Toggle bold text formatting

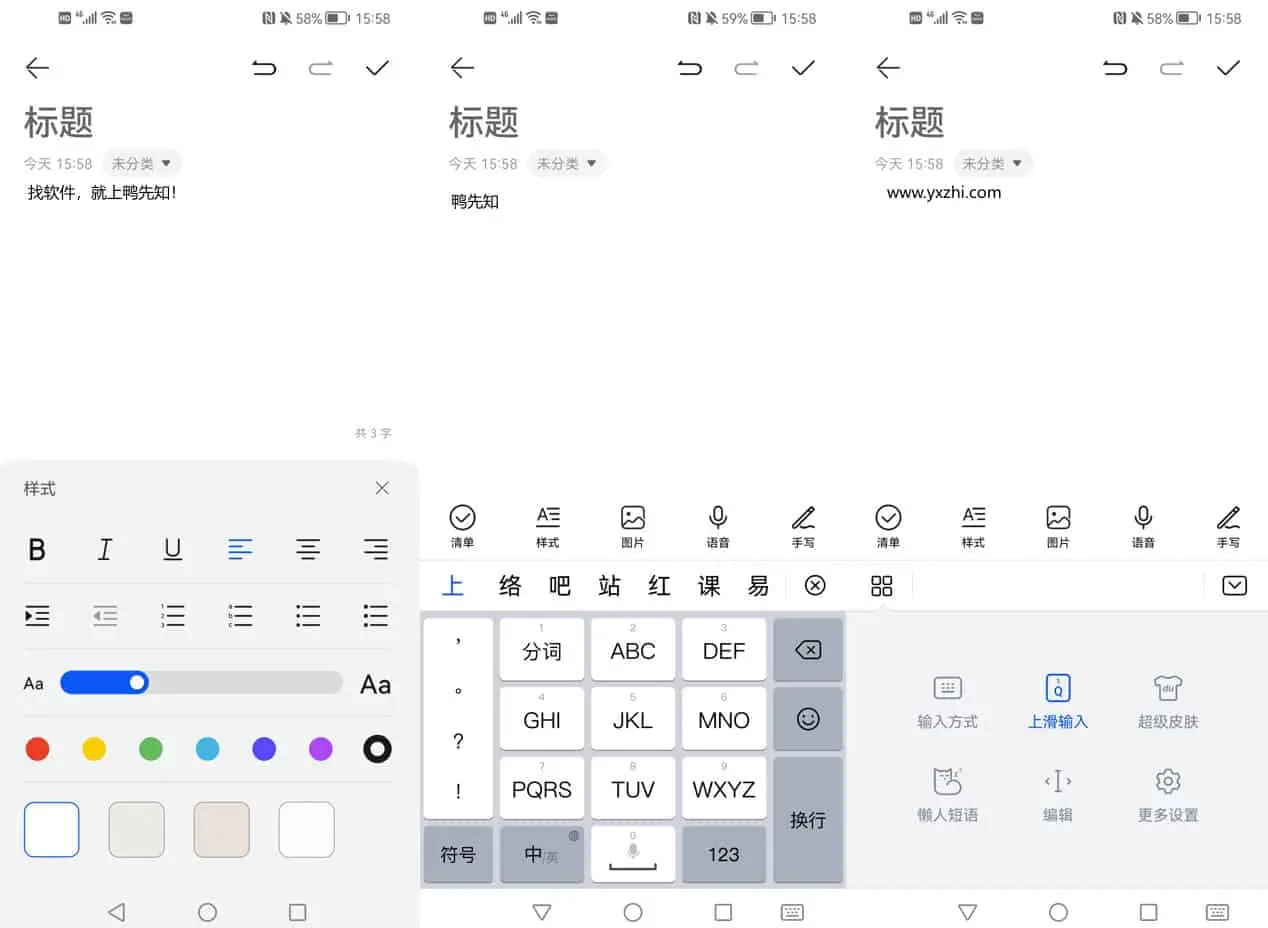tap(37, 549)
